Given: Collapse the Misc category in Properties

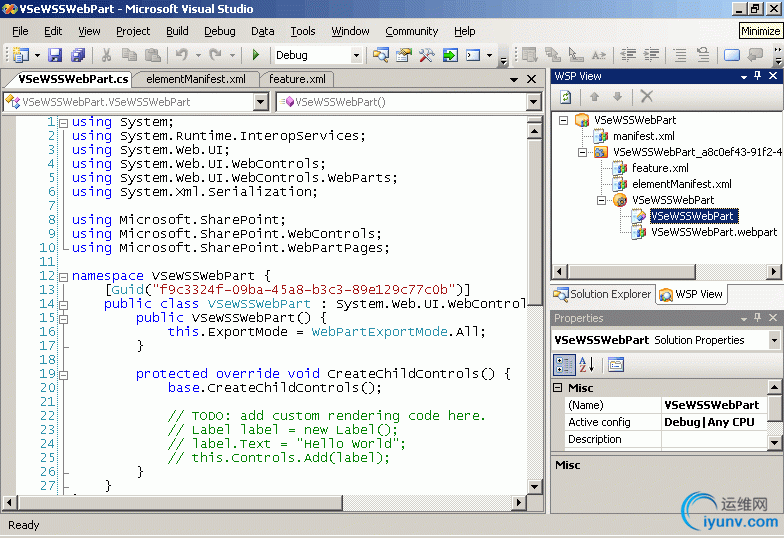Looking at the screenshot, I should tap(560, 388).
